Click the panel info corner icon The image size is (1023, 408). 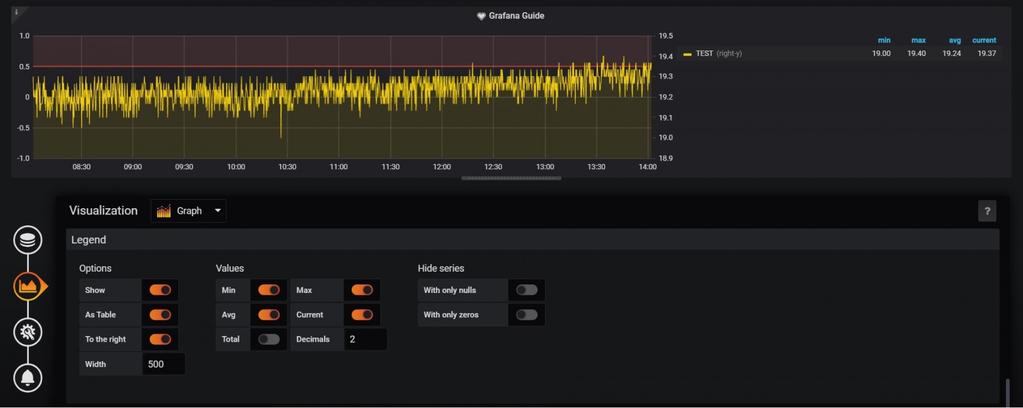point(16,12)
